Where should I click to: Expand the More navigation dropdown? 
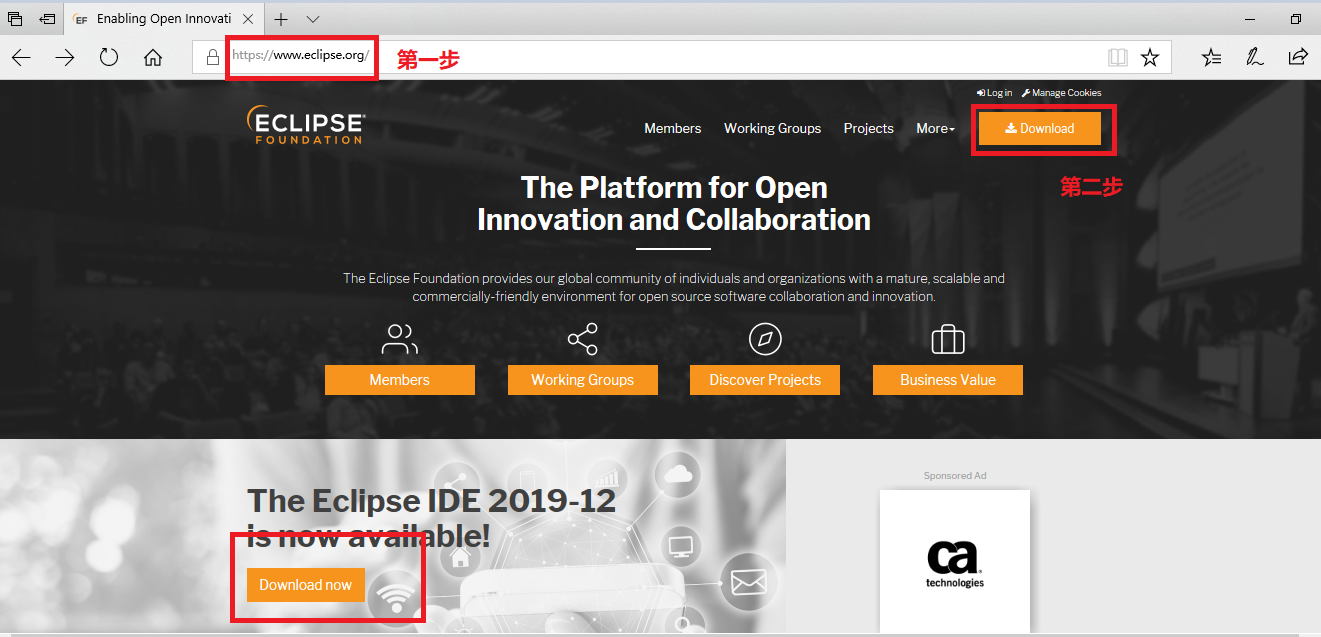tap(935, 128)
